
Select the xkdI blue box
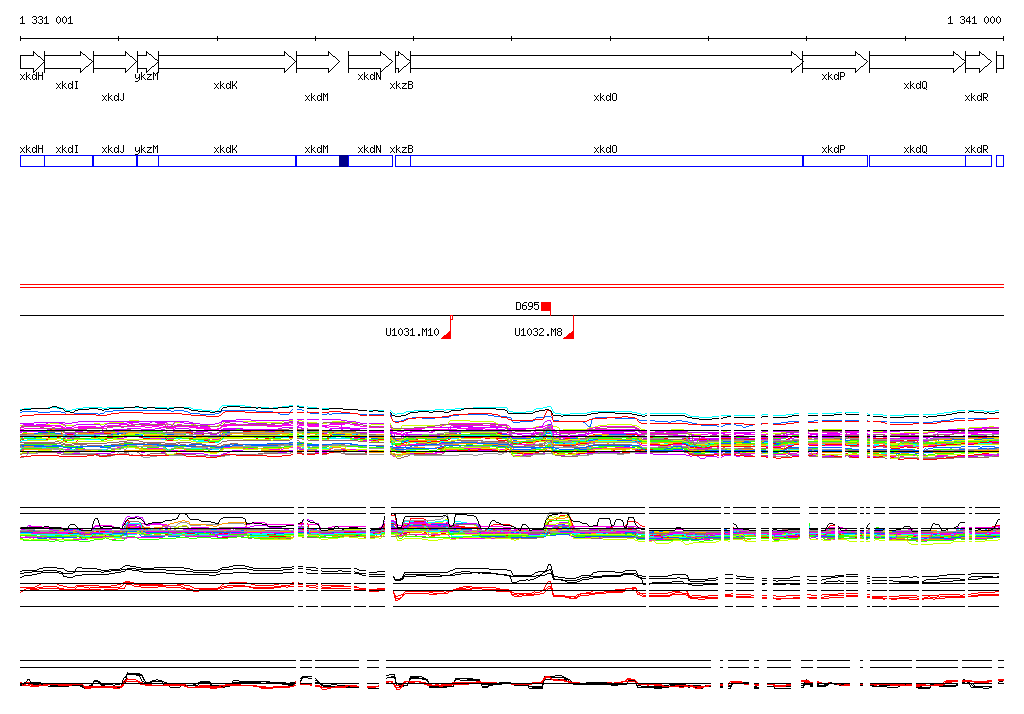point(69,161)
